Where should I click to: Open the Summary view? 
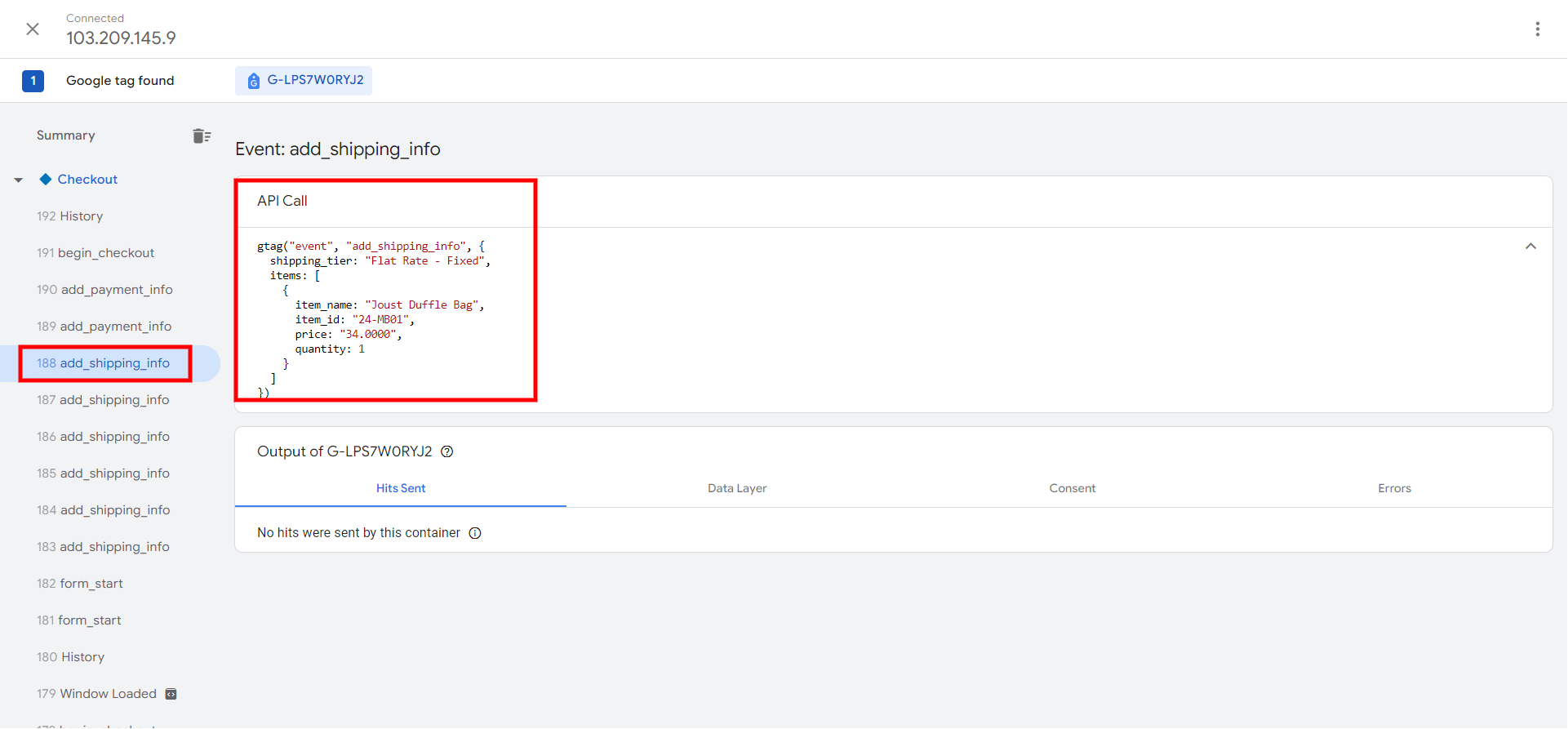click(66, 136)
